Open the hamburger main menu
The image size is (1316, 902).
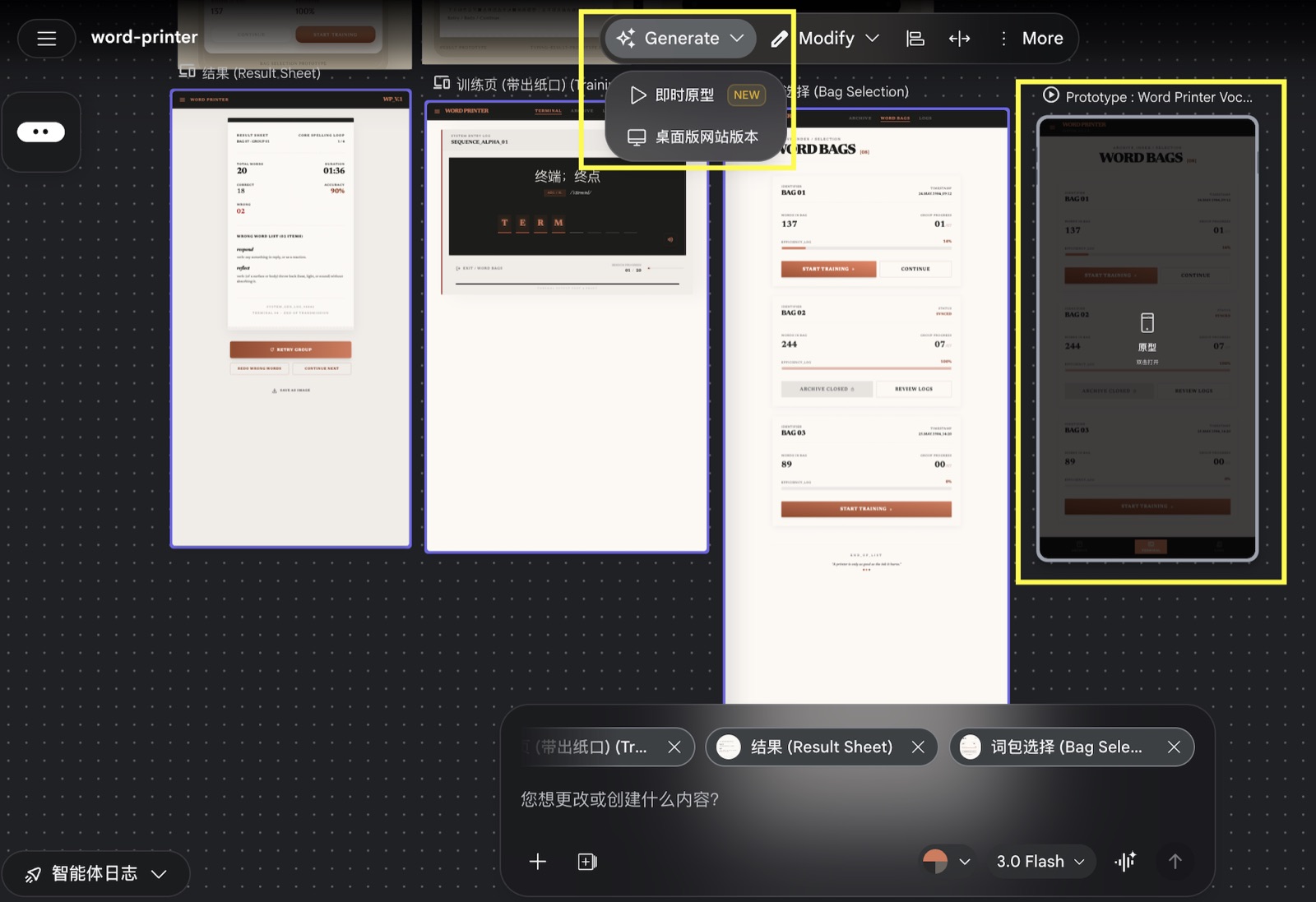[47, 38]
